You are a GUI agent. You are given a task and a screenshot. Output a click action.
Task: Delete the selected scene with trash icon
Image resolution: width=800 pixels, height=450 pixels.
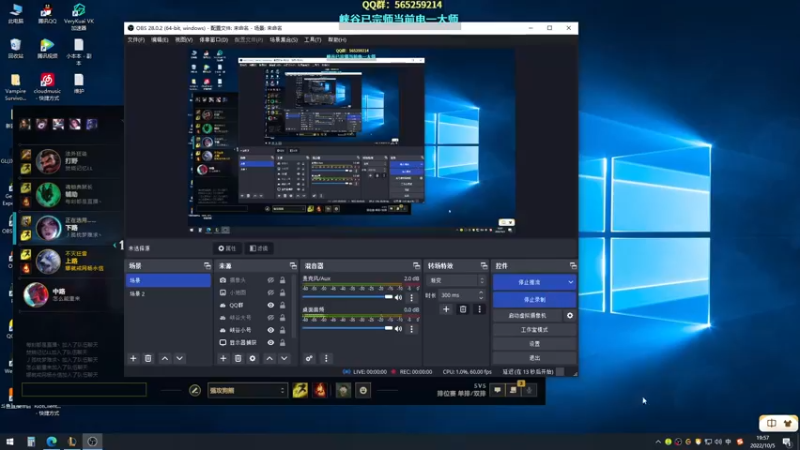(x=148, y=359)
